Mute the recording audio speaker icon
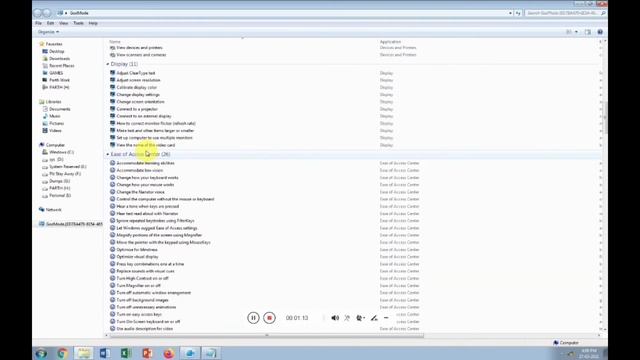This screenshot has height=360, width=640. point(335,318)
